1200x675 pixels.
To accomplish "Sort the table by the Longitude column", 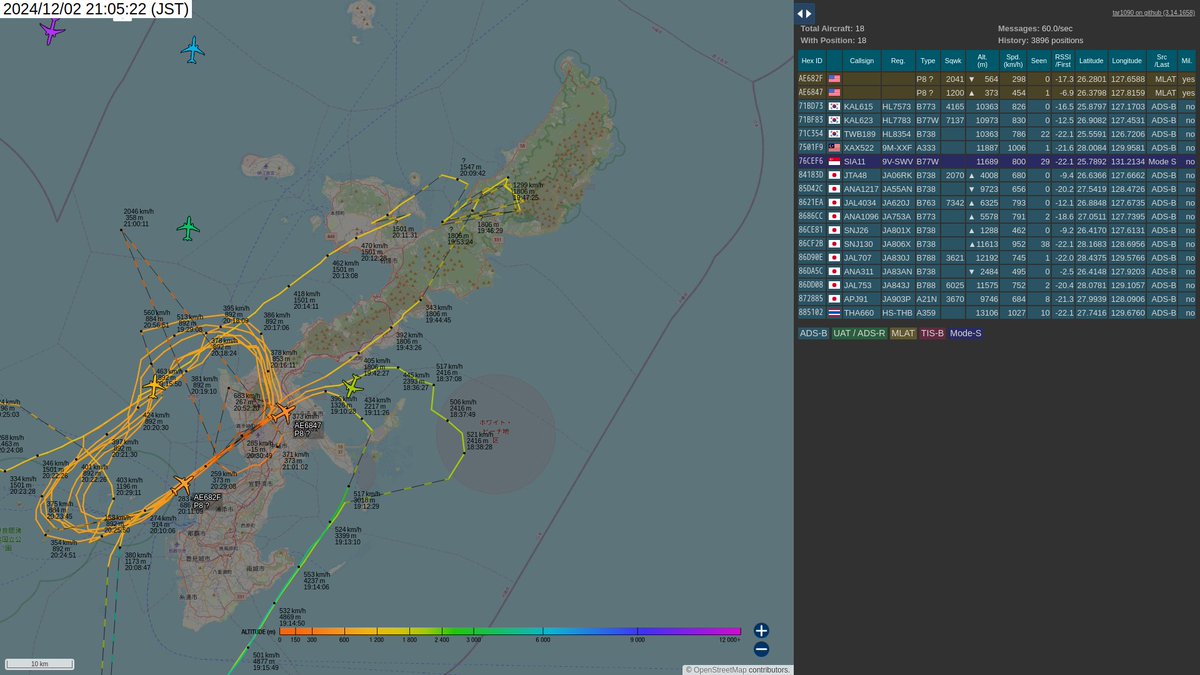I will point(1126,61).
